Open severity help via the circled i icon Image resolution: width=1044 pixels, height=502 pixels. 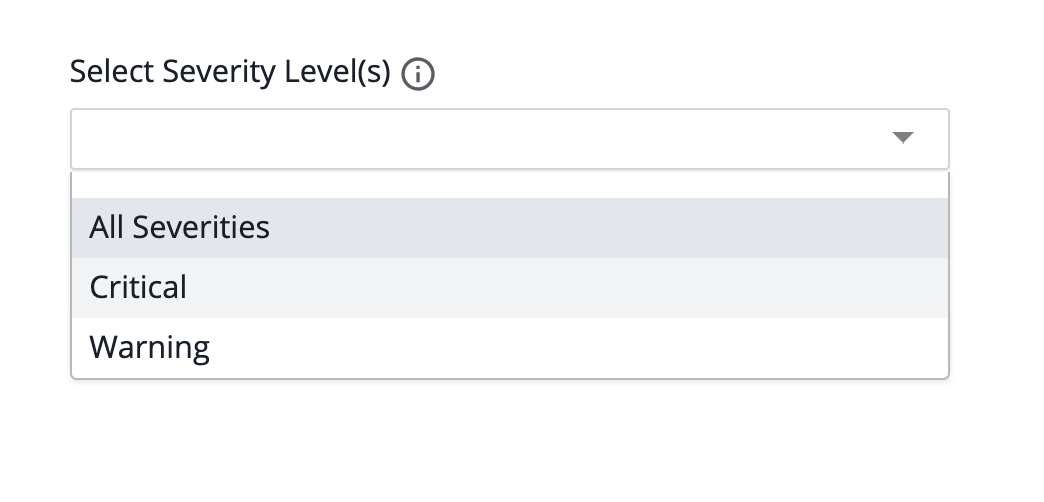click(x=418, y=74)
